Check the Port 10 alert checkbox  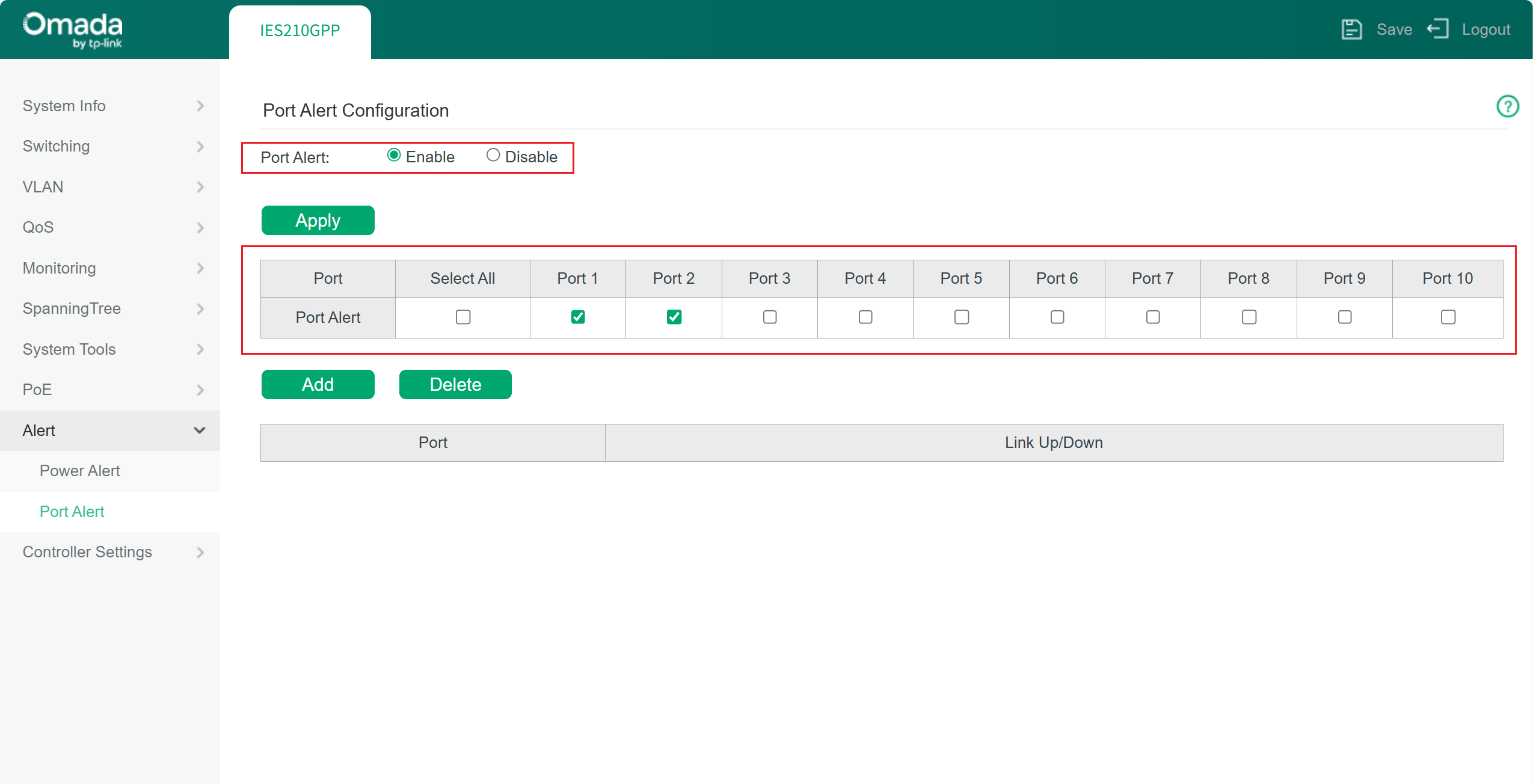click(1448, 317)
